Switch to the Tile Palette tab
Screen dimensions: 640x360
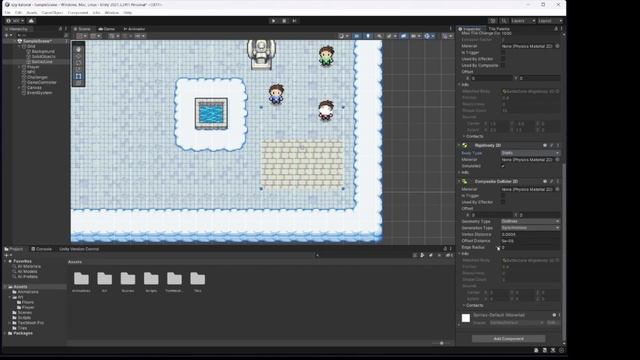(x=499, y=29)
